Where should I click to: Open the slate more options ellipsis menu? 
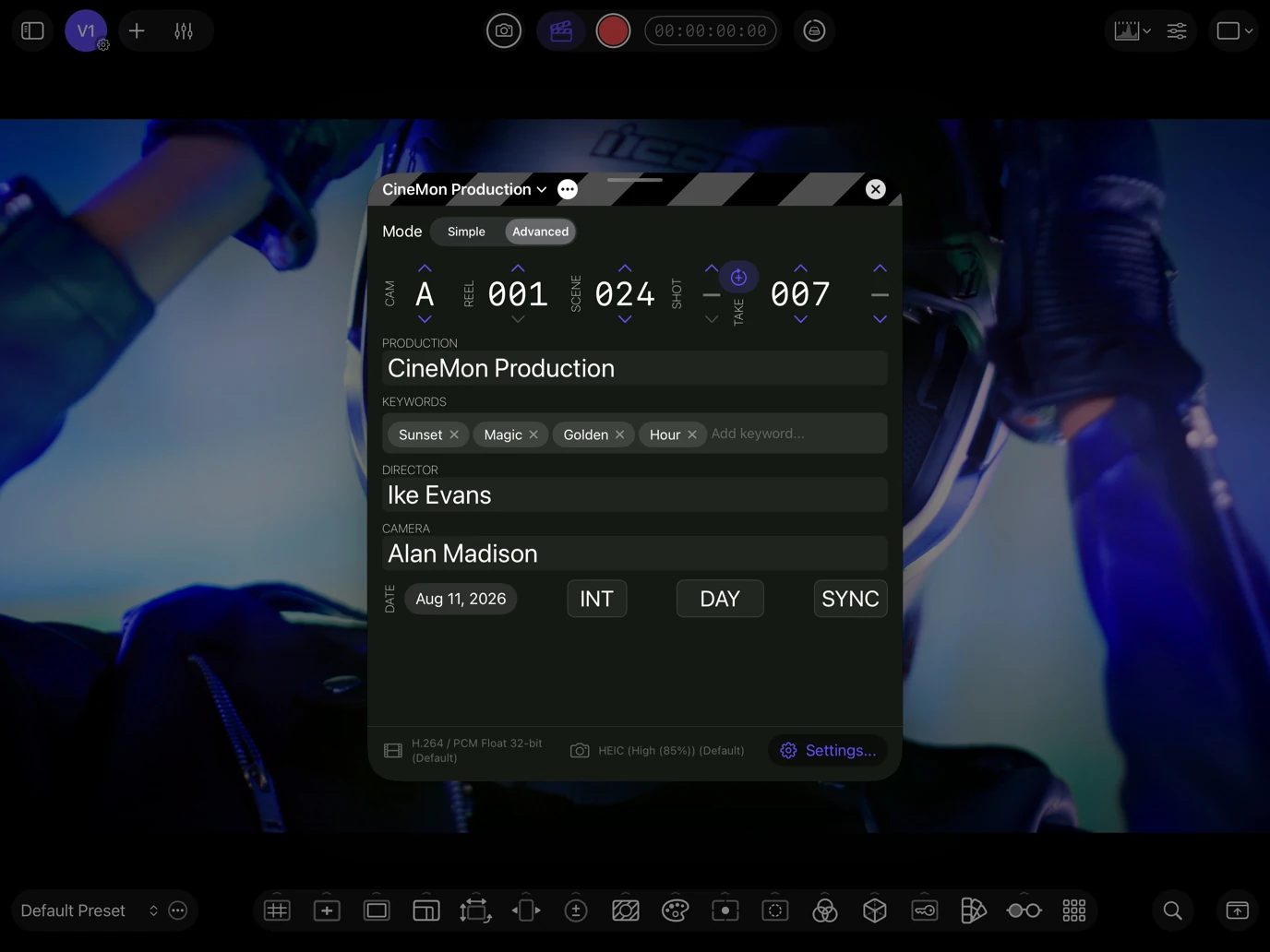(x=568, y=189)
